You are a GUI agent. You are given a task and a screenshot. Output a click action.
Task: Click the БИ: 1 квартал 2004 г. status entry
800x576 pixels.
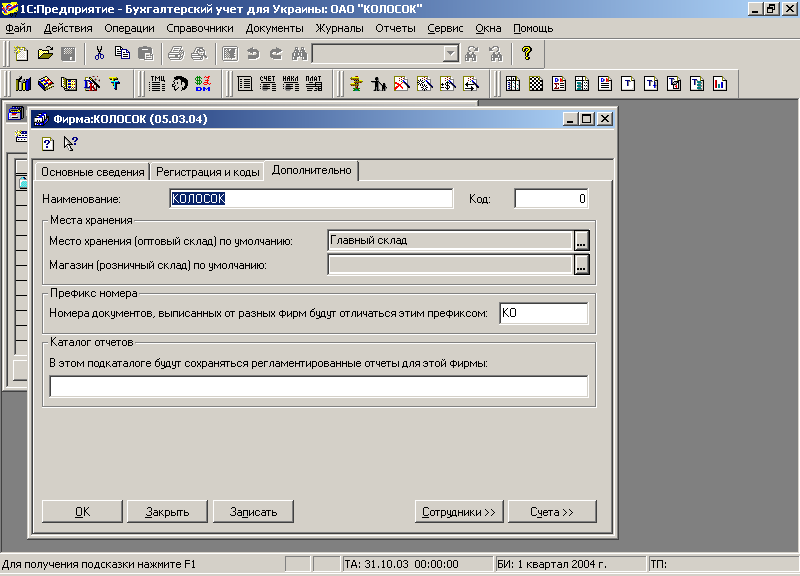click(570, 564)
